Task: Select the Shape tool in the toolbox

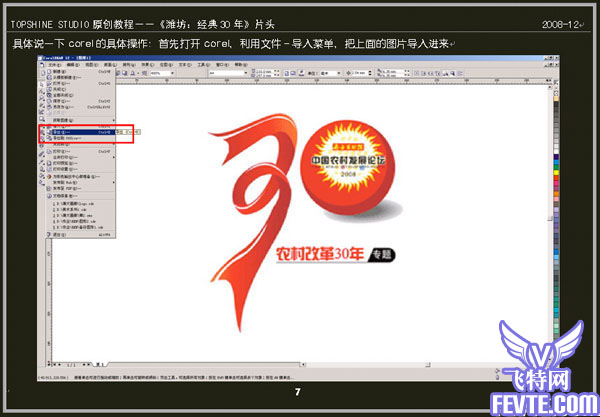Action: [x=42, y=91]
